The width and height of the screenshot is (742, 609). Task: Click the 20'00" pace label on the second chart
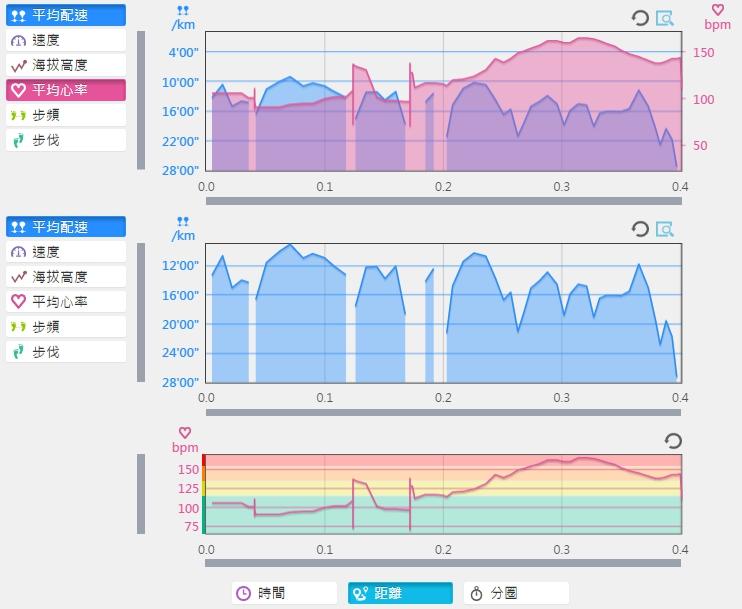click(181, 325)
